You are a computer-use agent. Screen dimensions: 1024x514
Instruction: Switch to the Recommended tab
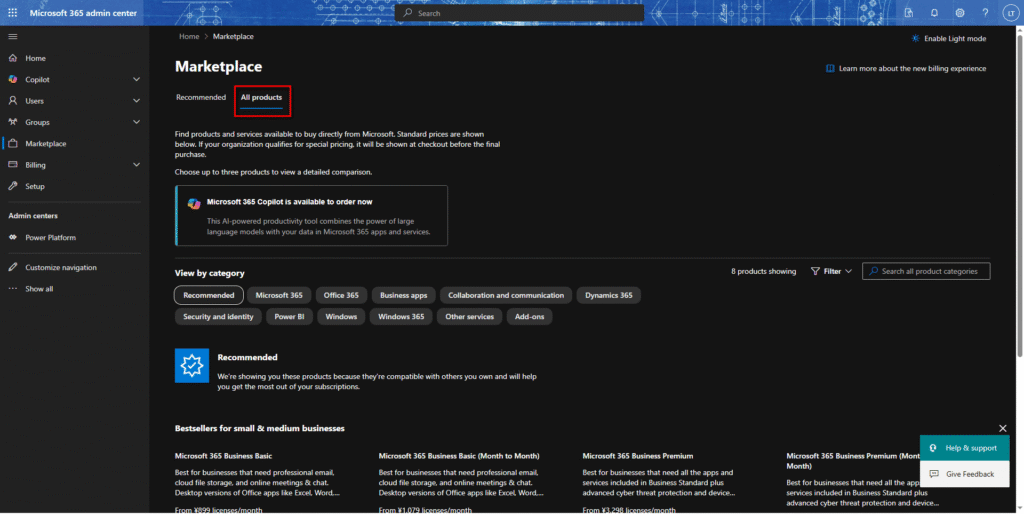201,98
